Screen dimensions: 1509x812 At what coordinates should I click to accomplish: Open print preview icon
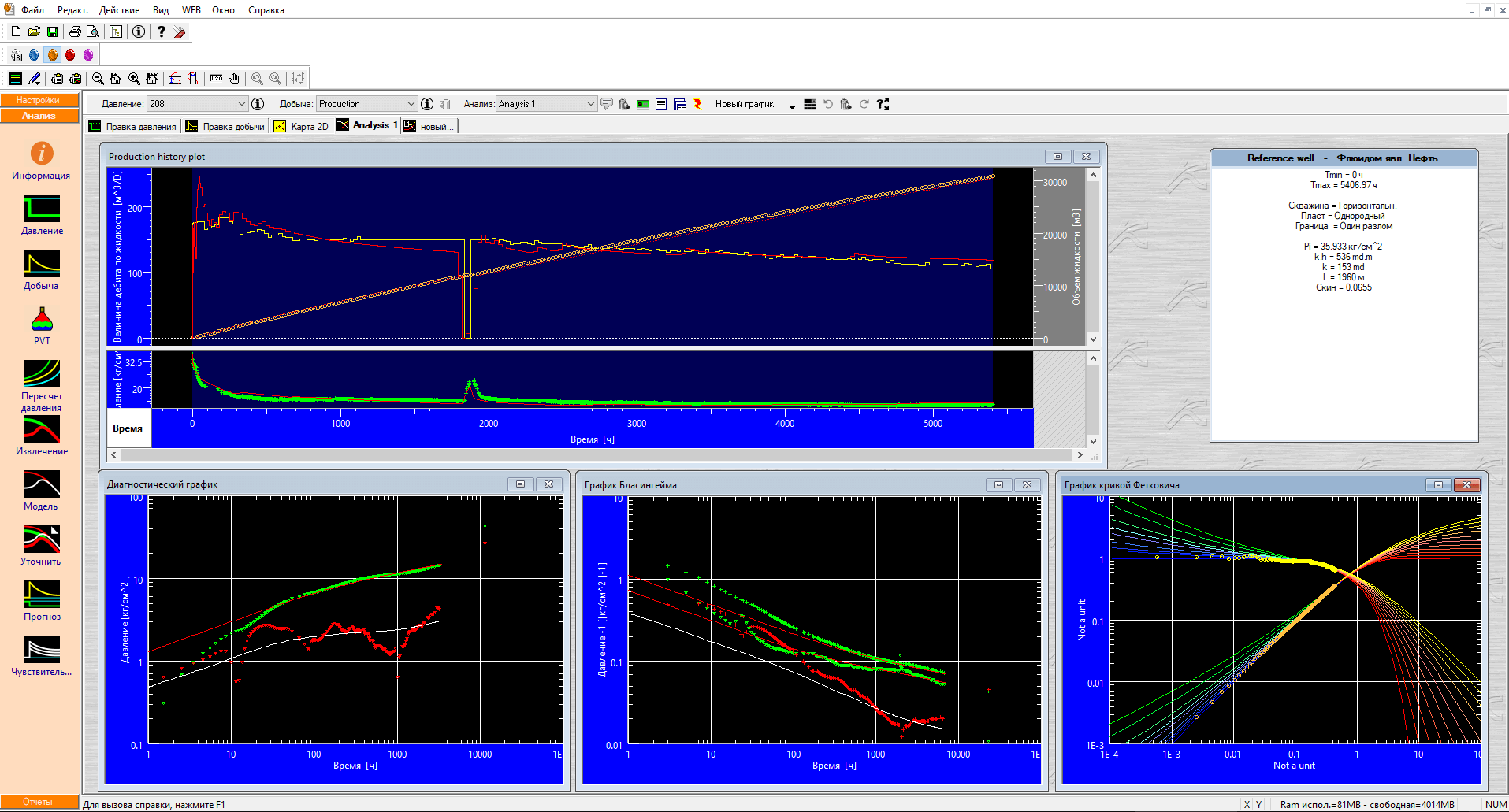93,32
